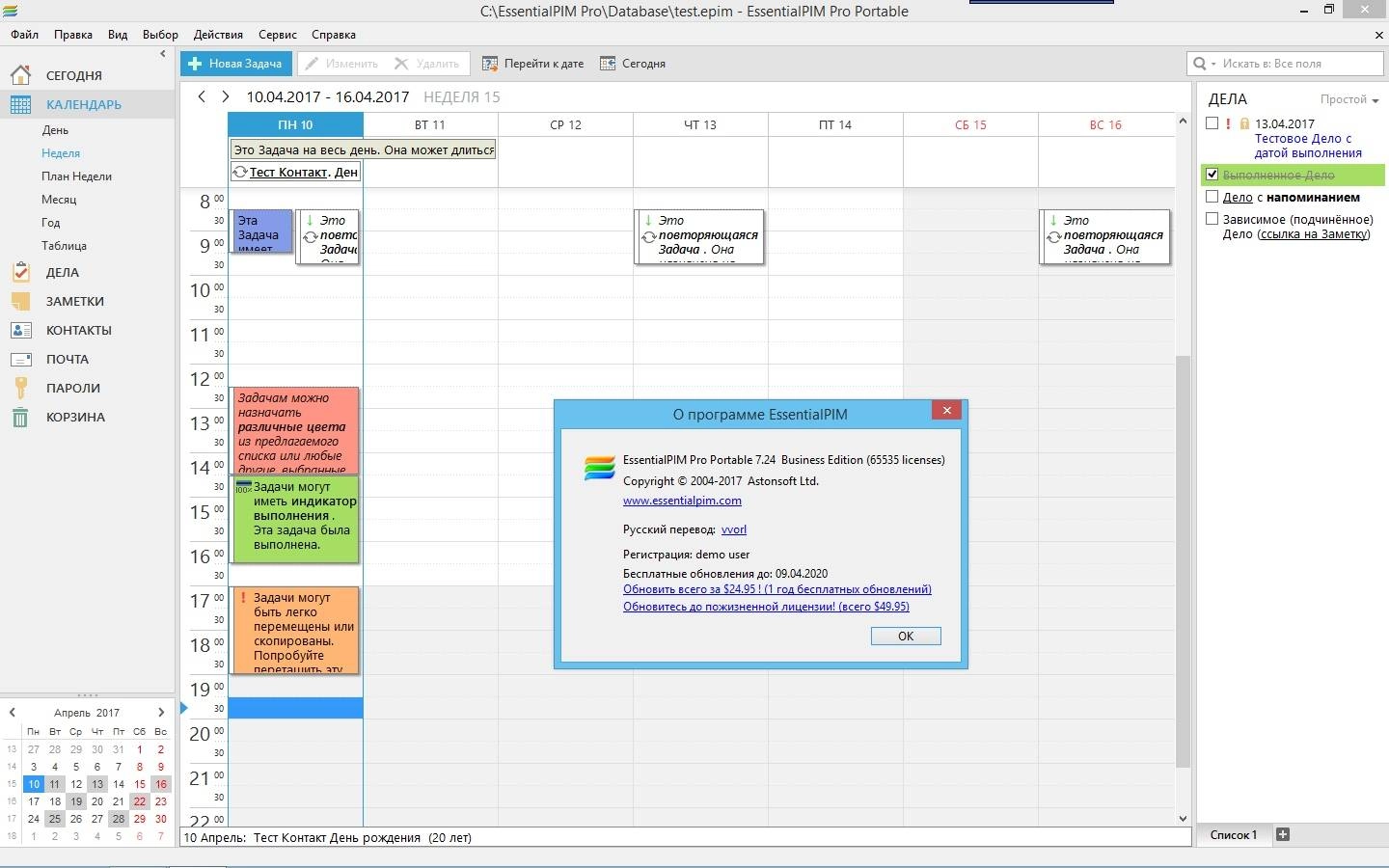This screenshot has width=1389, height=868.
Task: Open the vvorl translator link
Action: tap(734, 529)
